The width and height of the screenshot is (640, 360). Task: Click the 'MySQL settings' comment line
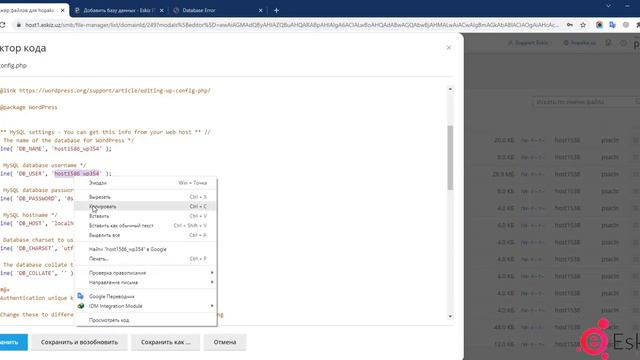(105, 132)
